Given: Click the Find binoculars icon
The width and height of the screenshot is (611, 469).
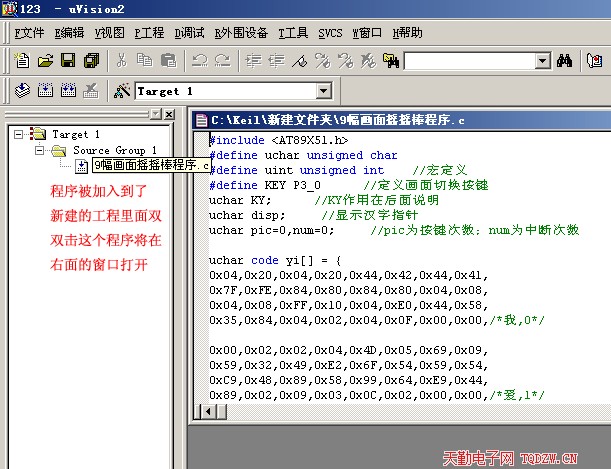Looking at the screenshot, I should tap(564, 61).
